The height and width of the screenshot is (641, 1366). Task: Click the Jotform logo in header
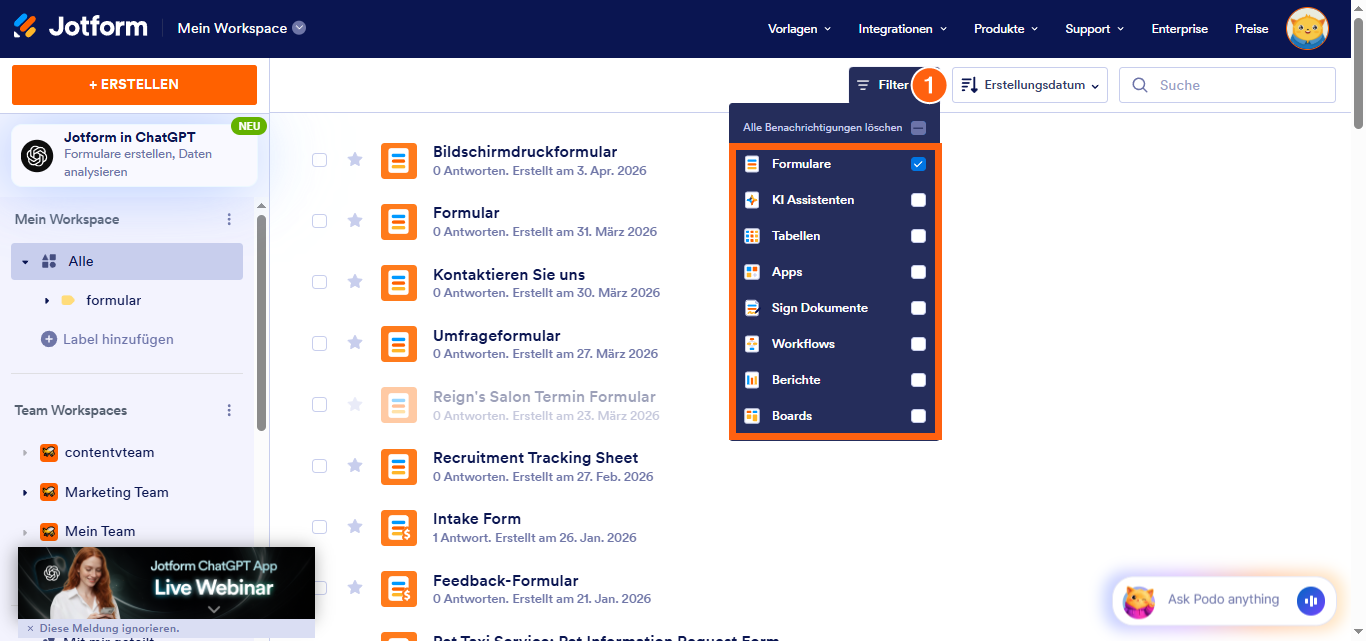point(80,27)
